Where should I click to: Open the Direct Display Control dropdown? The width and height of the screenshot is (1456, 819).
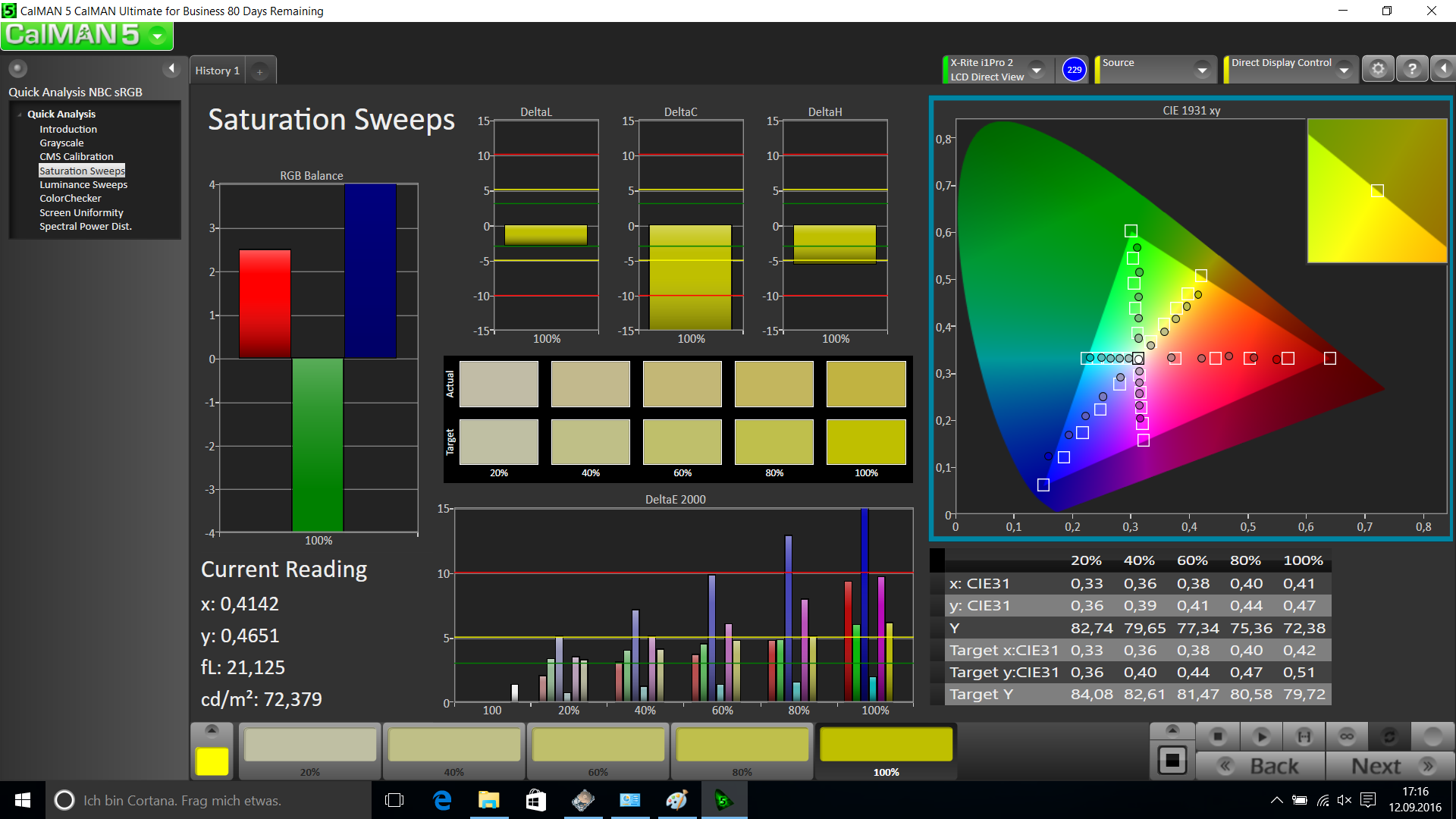click(1344, 70)
